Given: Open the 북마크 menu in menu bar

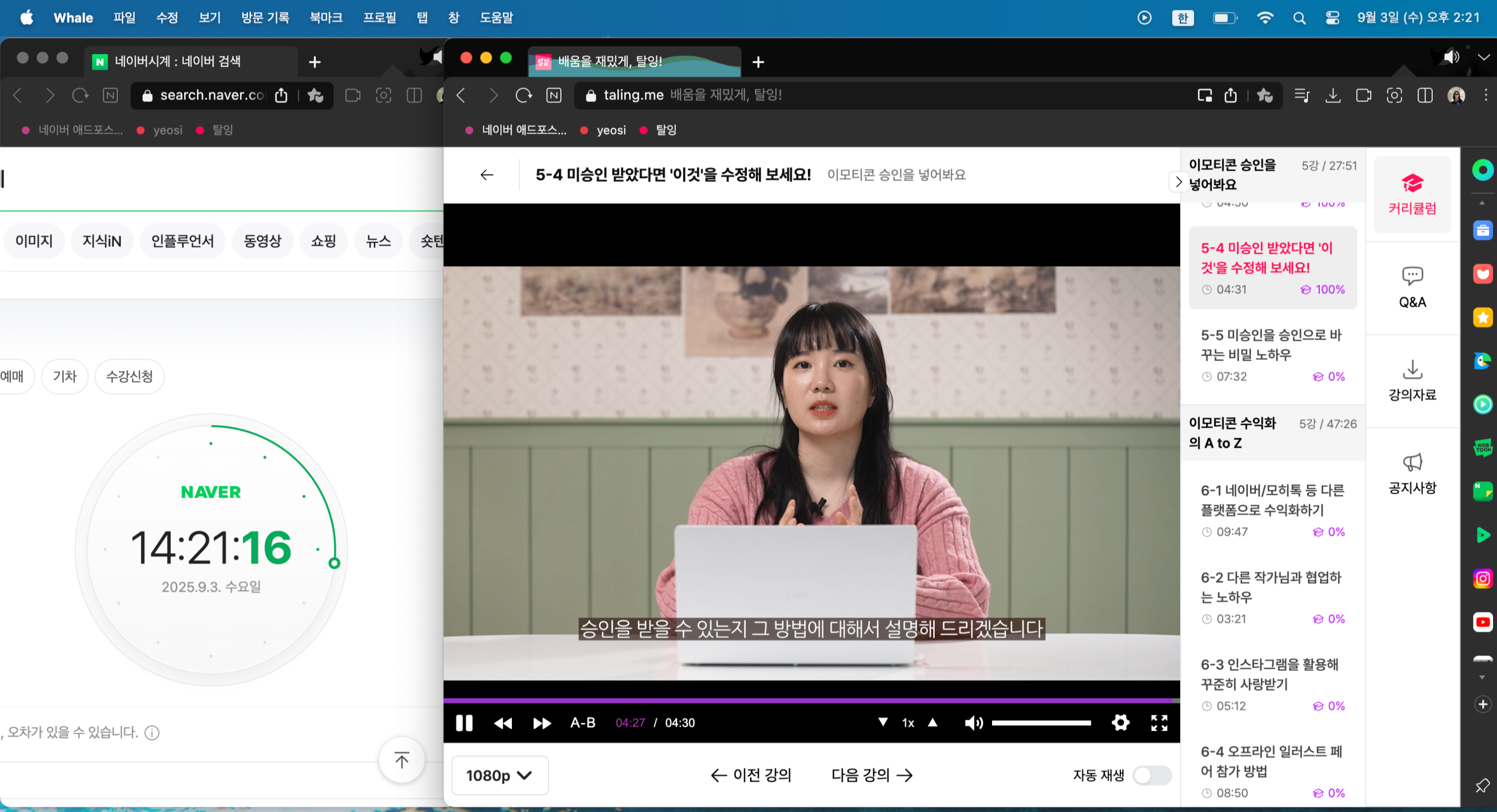Looking at the screenshot, I should click(325, 18).
